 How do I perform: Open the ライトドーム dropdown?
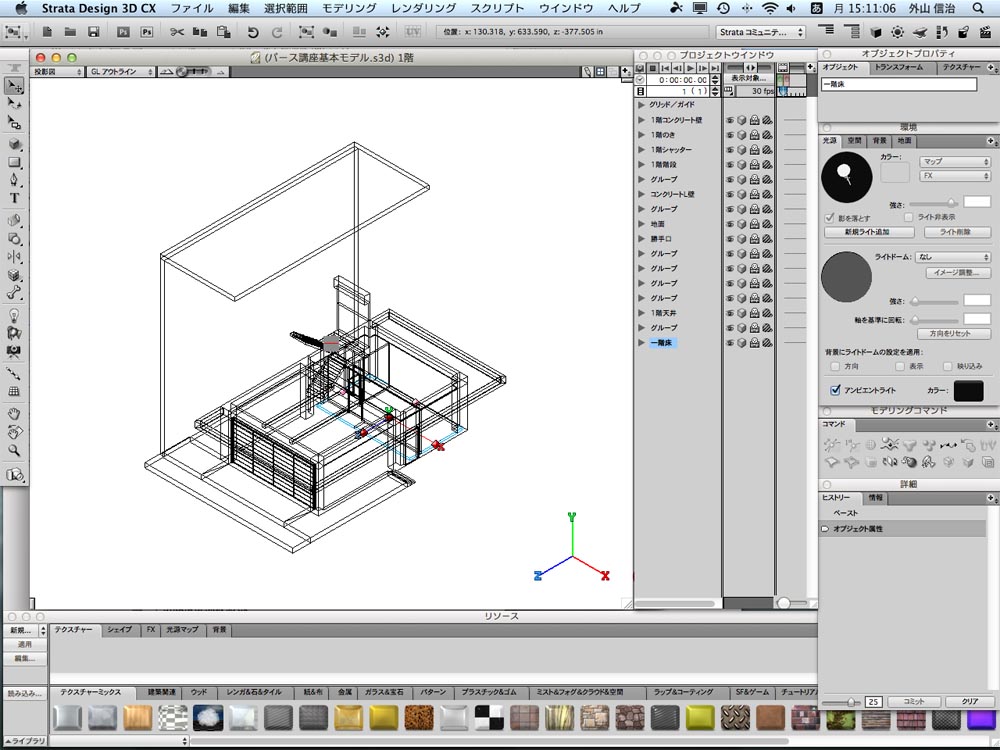click(x=952, y=257)
